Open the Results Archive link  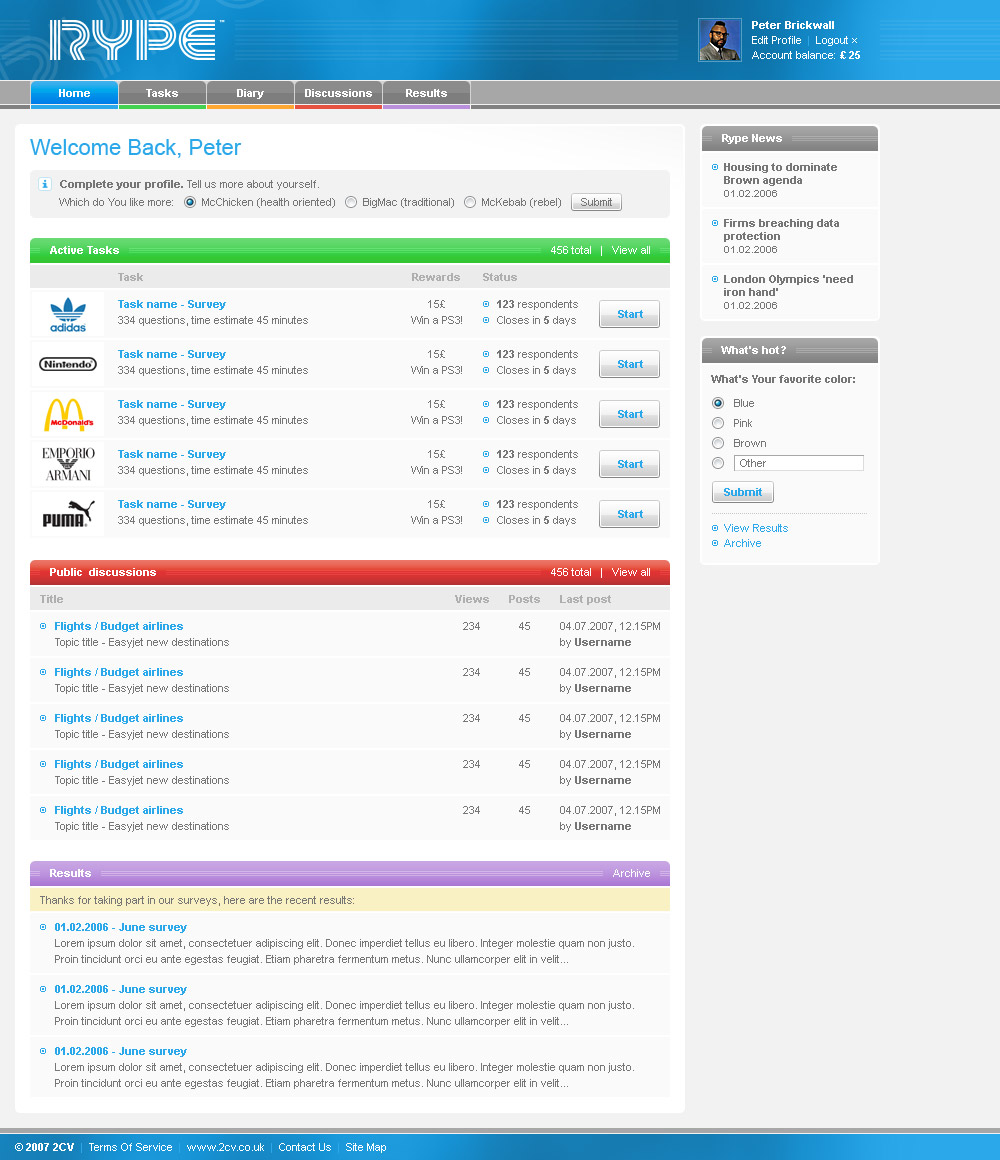[x=631, y=874]
